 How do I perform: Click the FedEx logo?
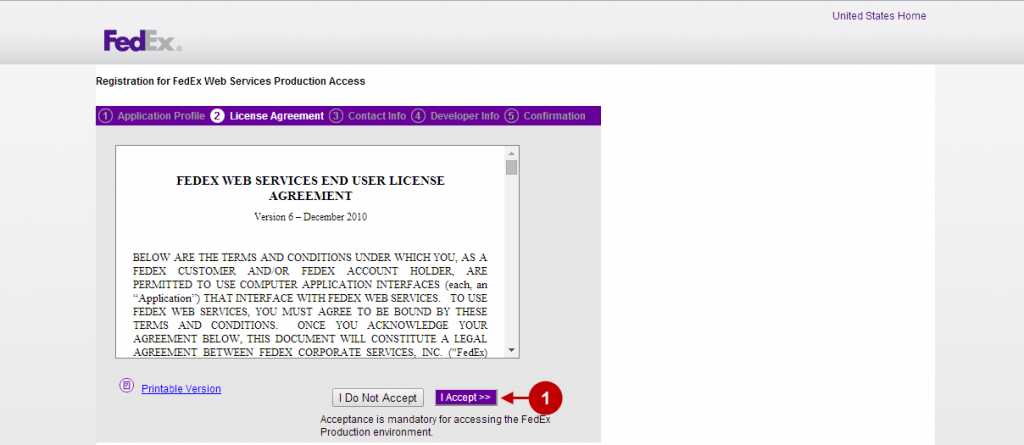(142, 41)
